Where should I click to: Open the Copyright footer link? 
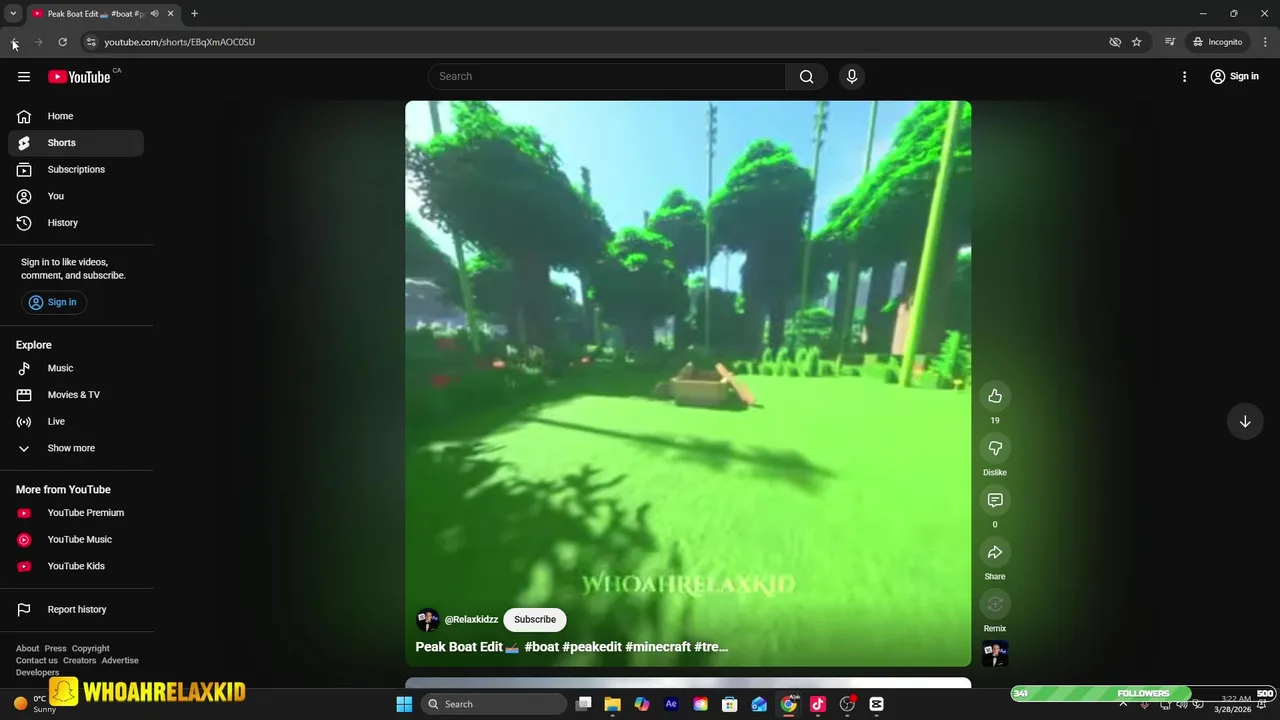tap(90, 649)
